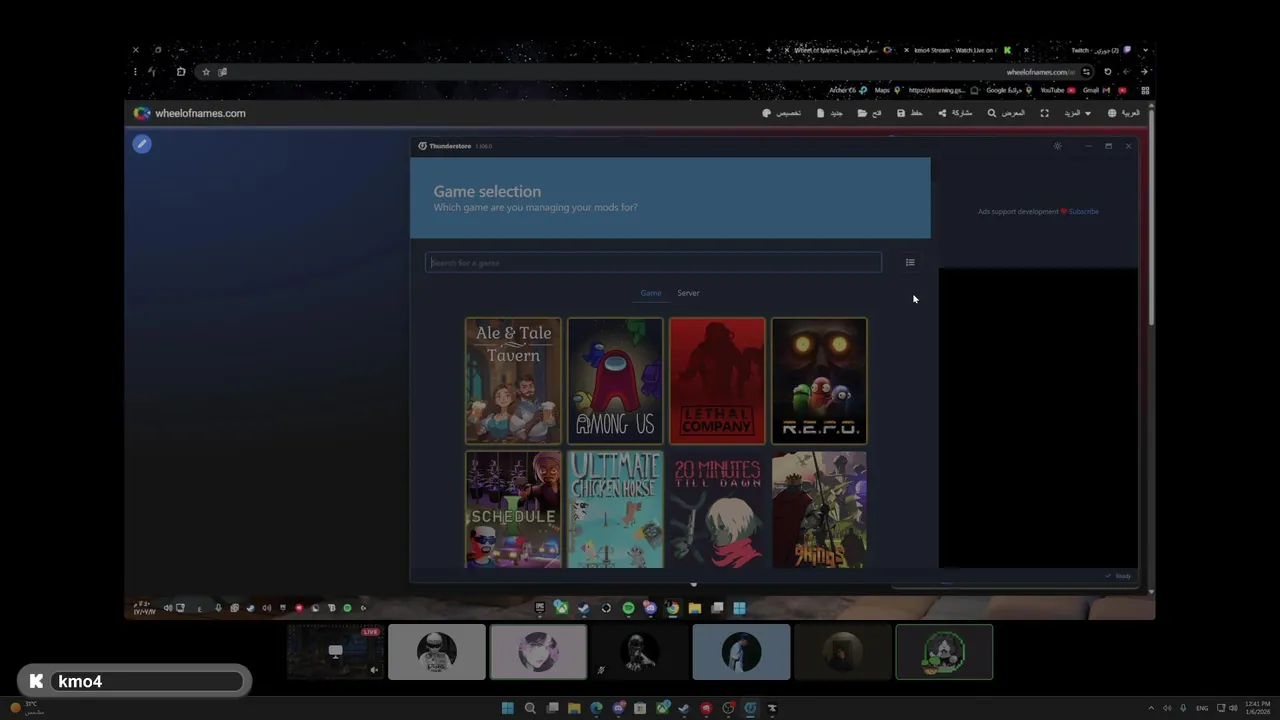Focus the 'Search for a game' field

[x=654, y=262]
